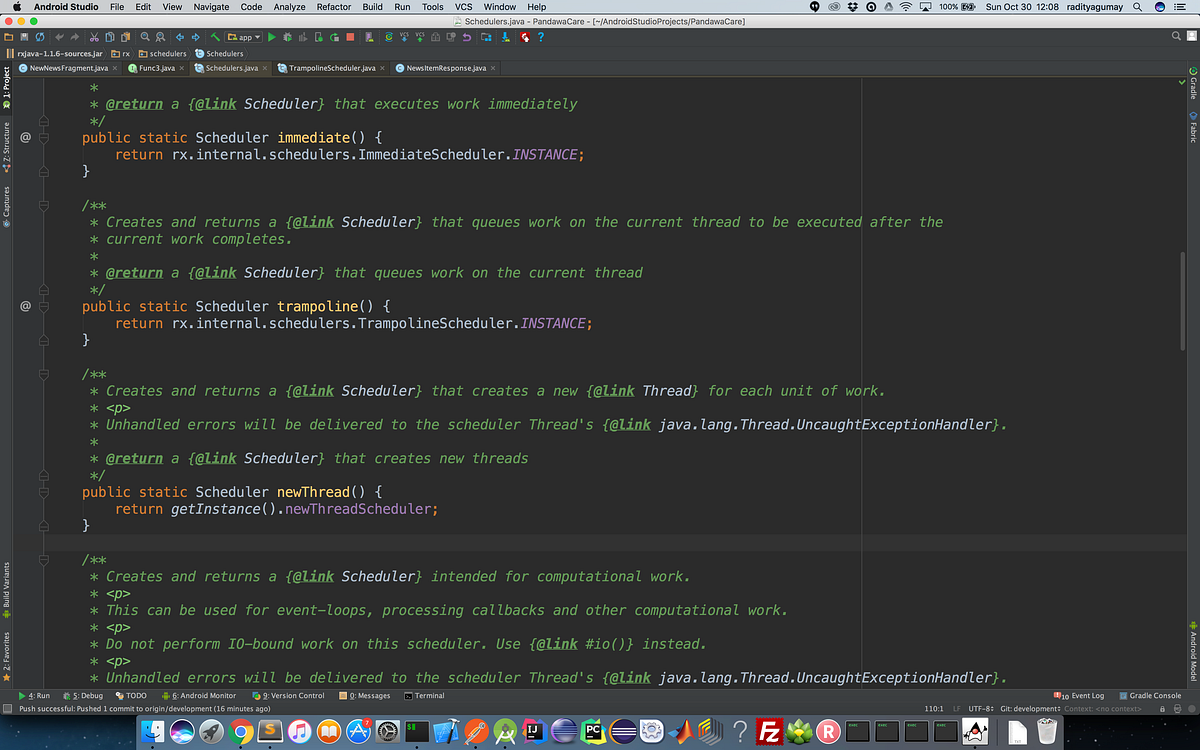This screenshot has height=750, width=1200.
Task: Open Search Everywhere magnifier at top right
Action: pyautogui.click(x=1177, y=37)
